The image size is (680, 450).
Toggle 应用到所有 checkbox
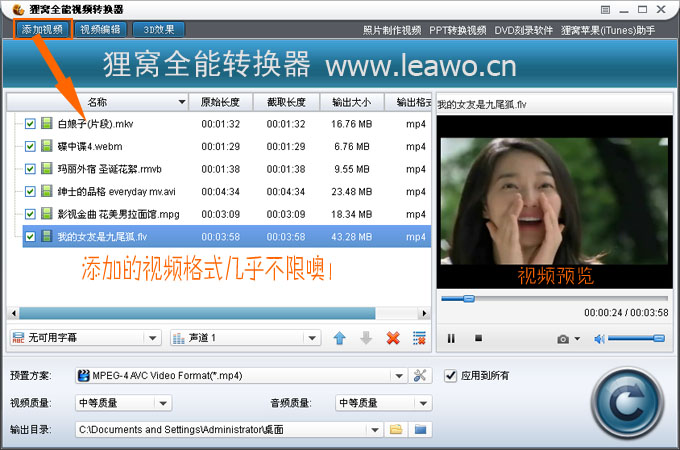(x=451, y=375)
